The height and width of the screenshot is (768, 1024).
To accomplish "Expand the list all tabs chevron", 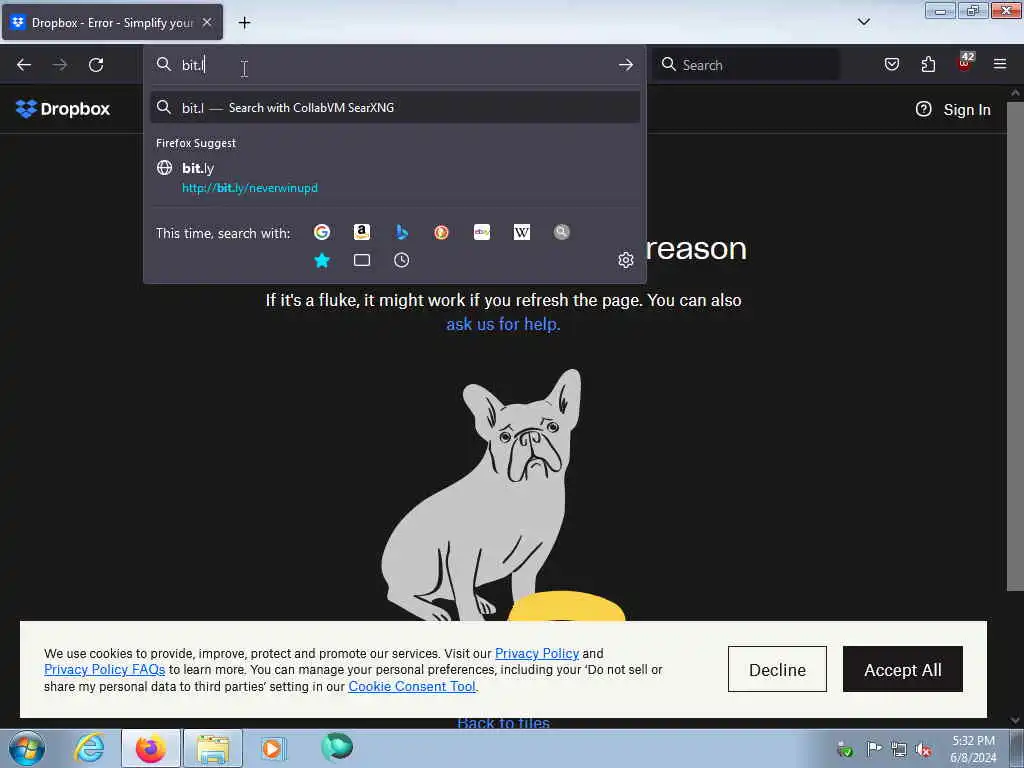I will point(863,22).
